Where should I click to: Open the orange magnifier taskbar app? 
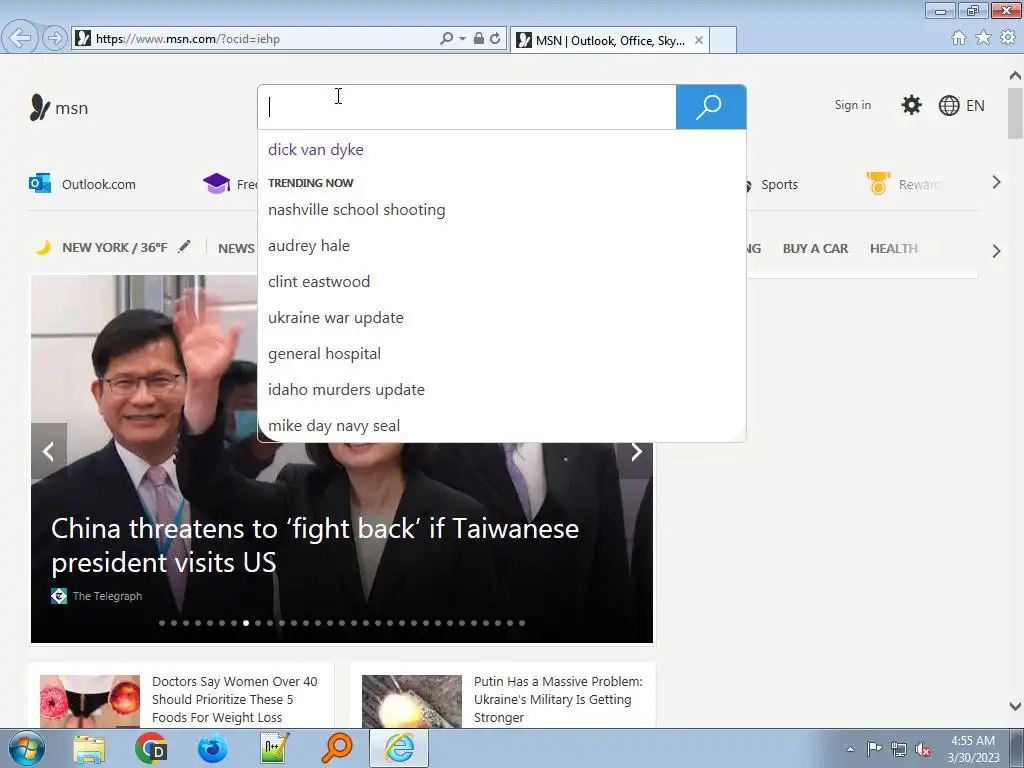[337, 748]
